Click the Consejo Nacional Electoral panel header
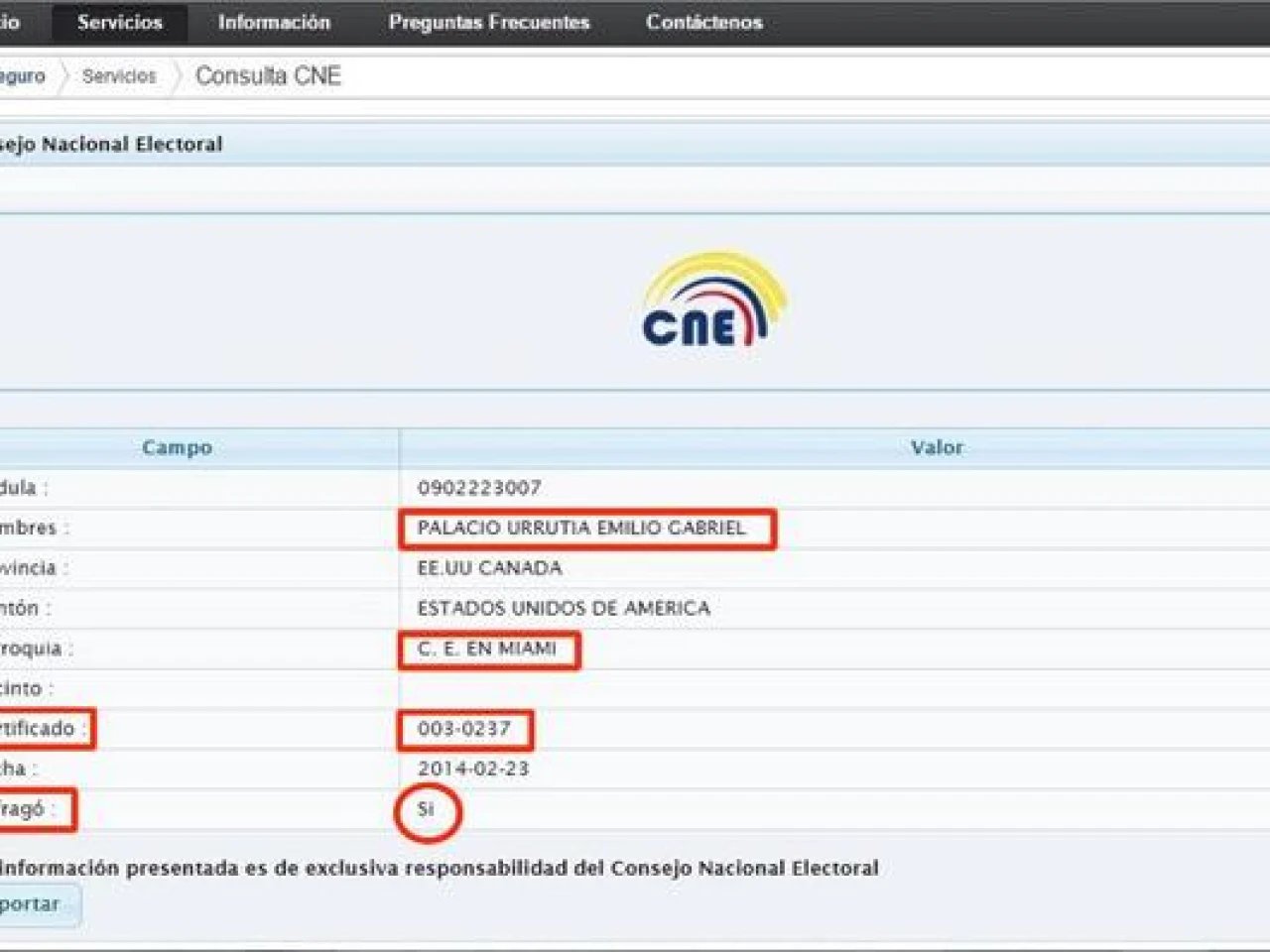 tap(109, 145)
